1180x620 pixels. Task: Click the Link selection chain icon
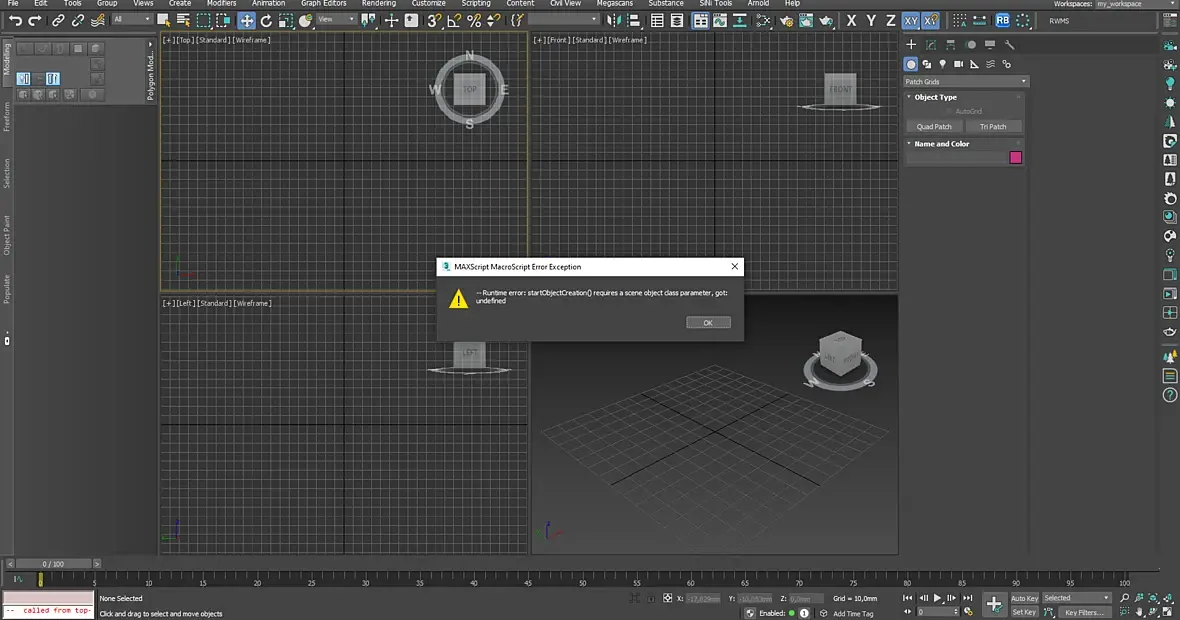[x=58, y=21]
